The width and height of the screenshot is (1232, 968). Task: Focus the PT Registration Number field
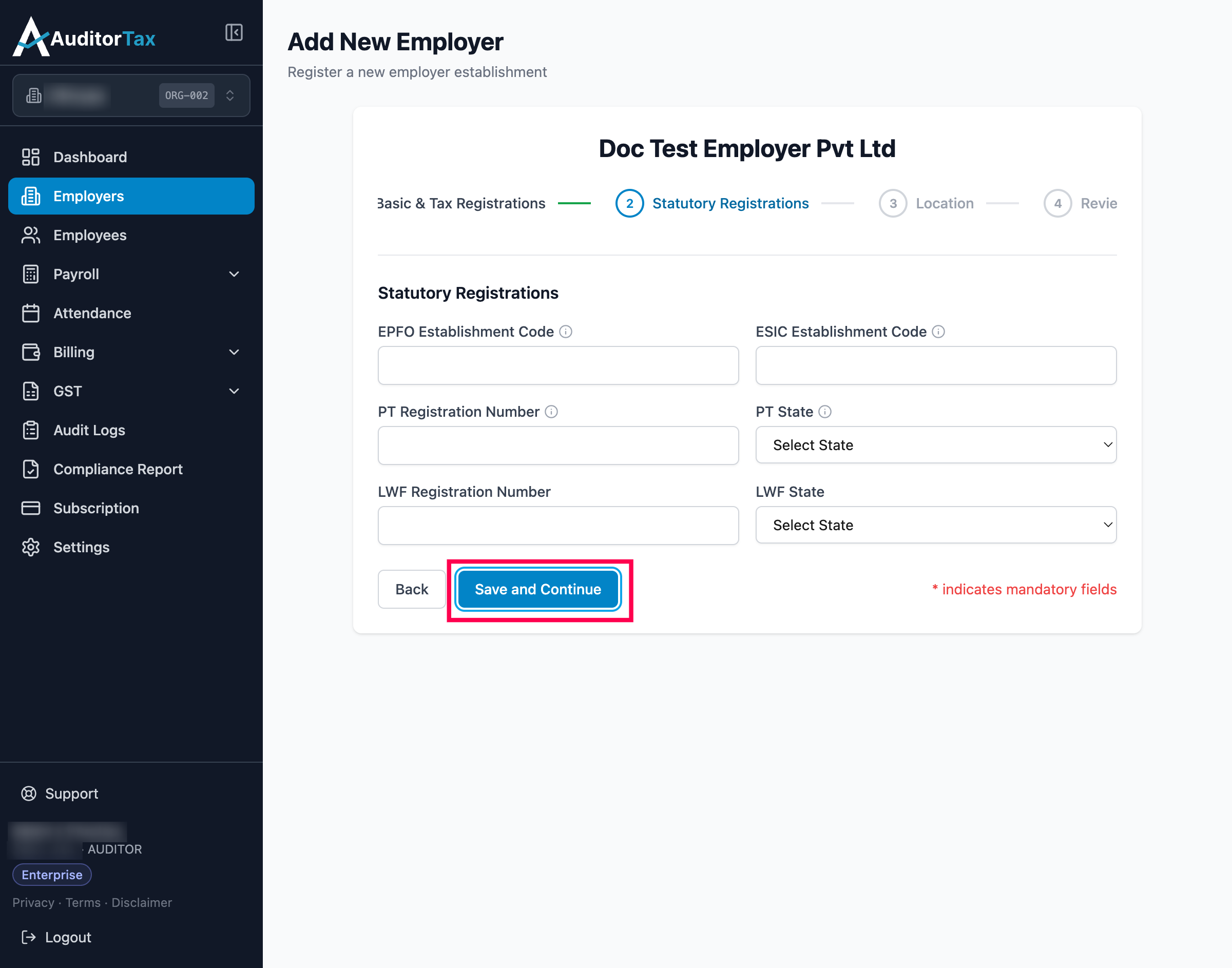click(x=558, y=446)
